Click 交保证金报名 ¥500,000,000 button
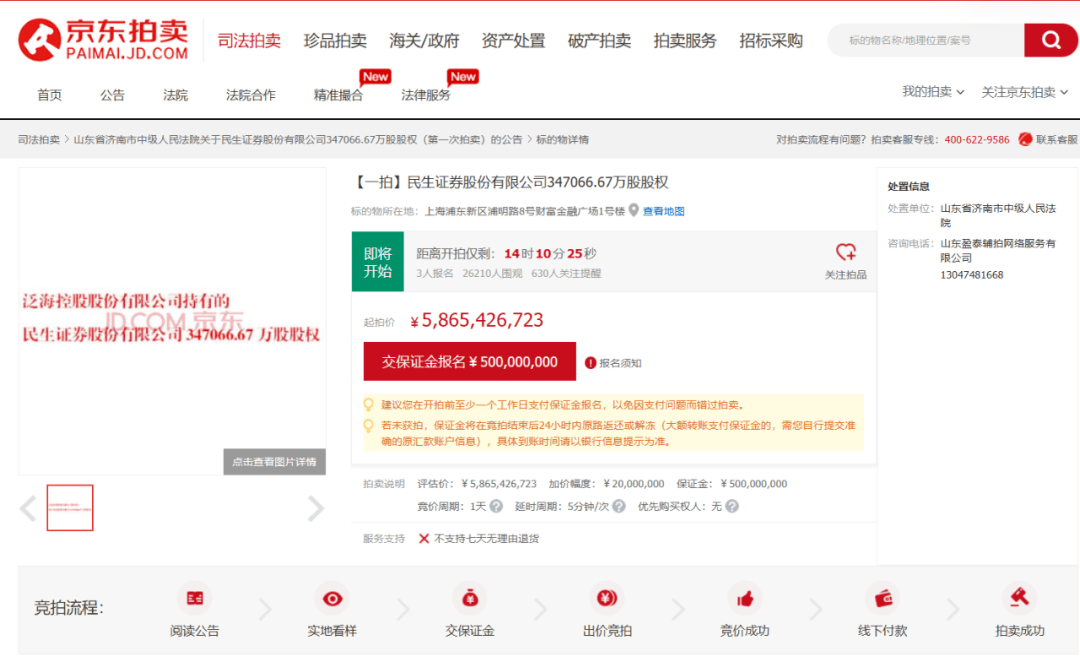Screen dimensions: 1080x667 point(470,362)
